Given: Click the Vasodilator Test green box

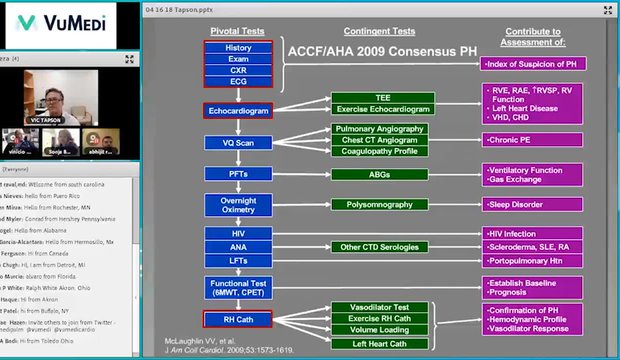Looking at the screenshot, I should click(380, 307).
